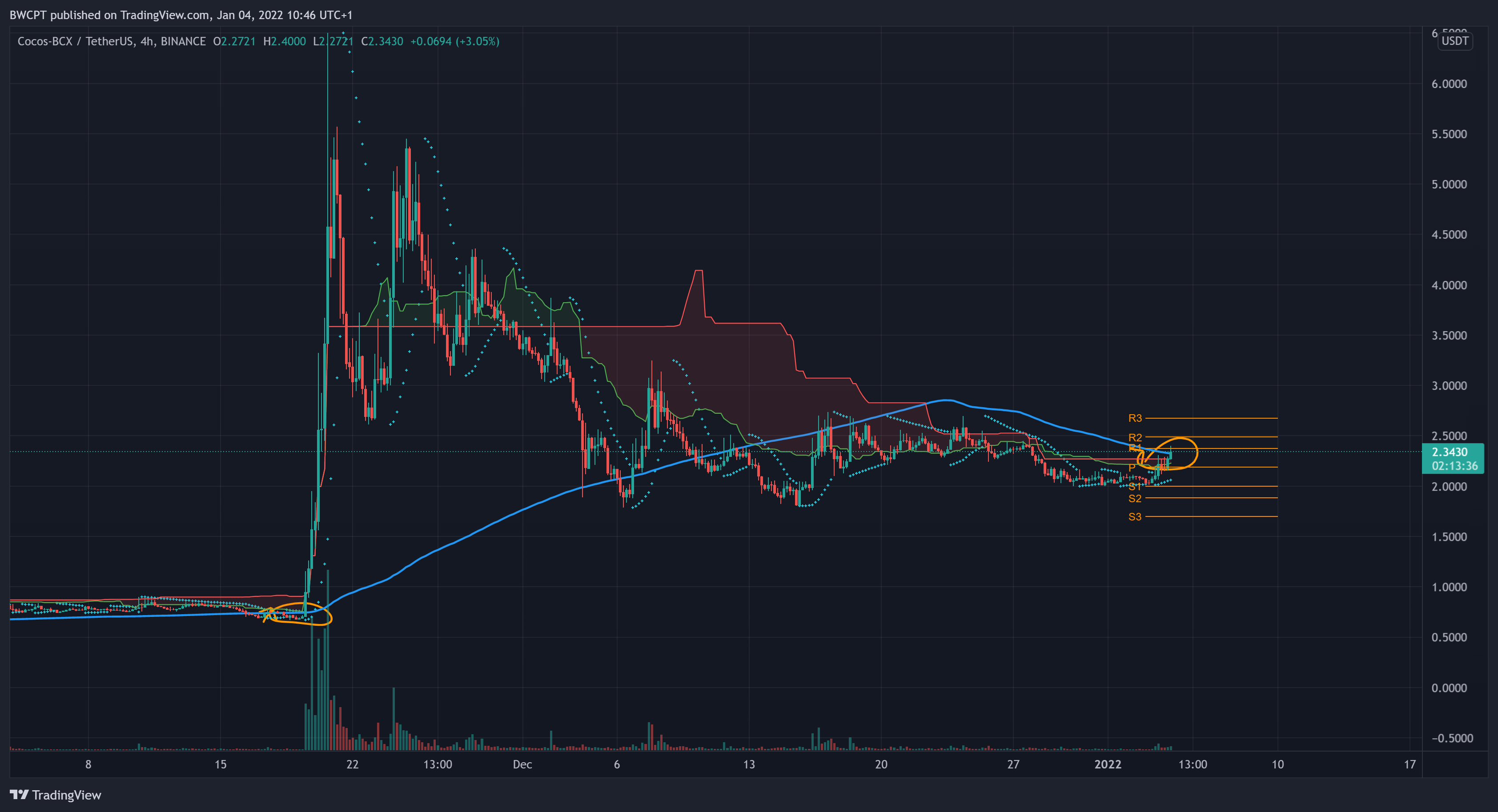Click the 22 date axis label
This screenshot has width=1498, height=812.
[353, 764]
